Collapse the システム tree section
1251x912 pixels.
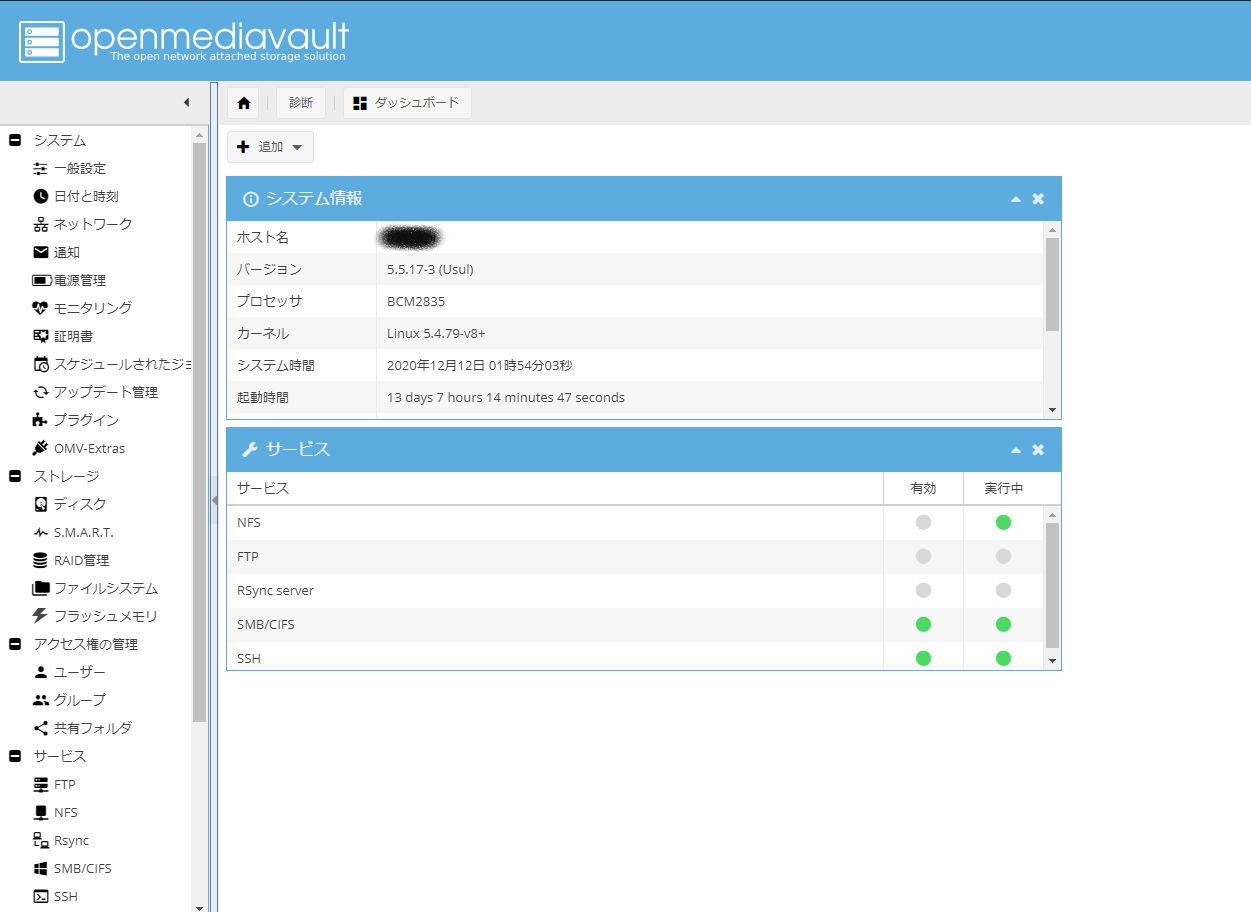point(15,140)
